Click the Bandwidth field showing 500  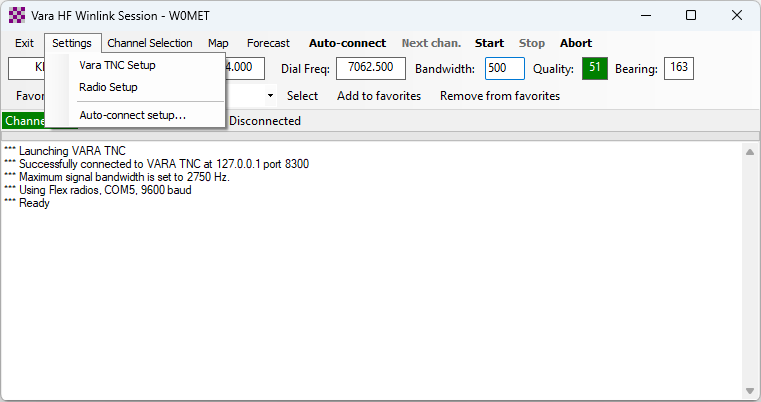pyautogui.click(x=505, y=68)
